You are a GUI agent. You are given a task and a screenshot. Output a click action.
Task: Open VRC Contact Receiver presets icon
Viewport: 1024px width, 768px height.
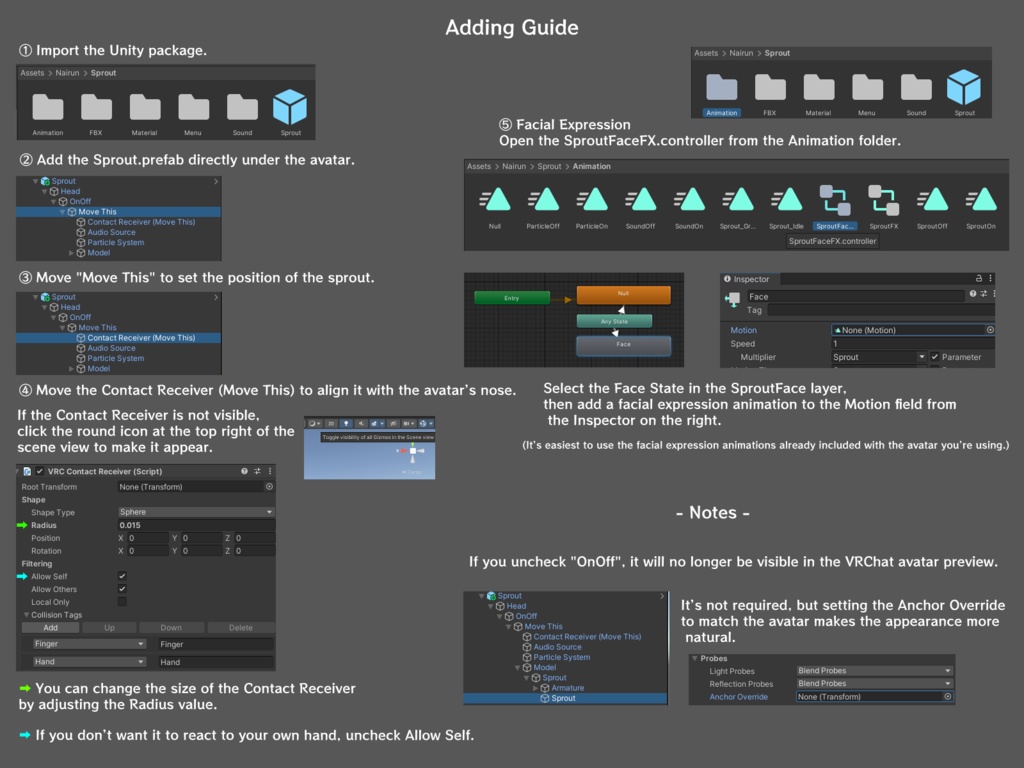tap(257, 471)
